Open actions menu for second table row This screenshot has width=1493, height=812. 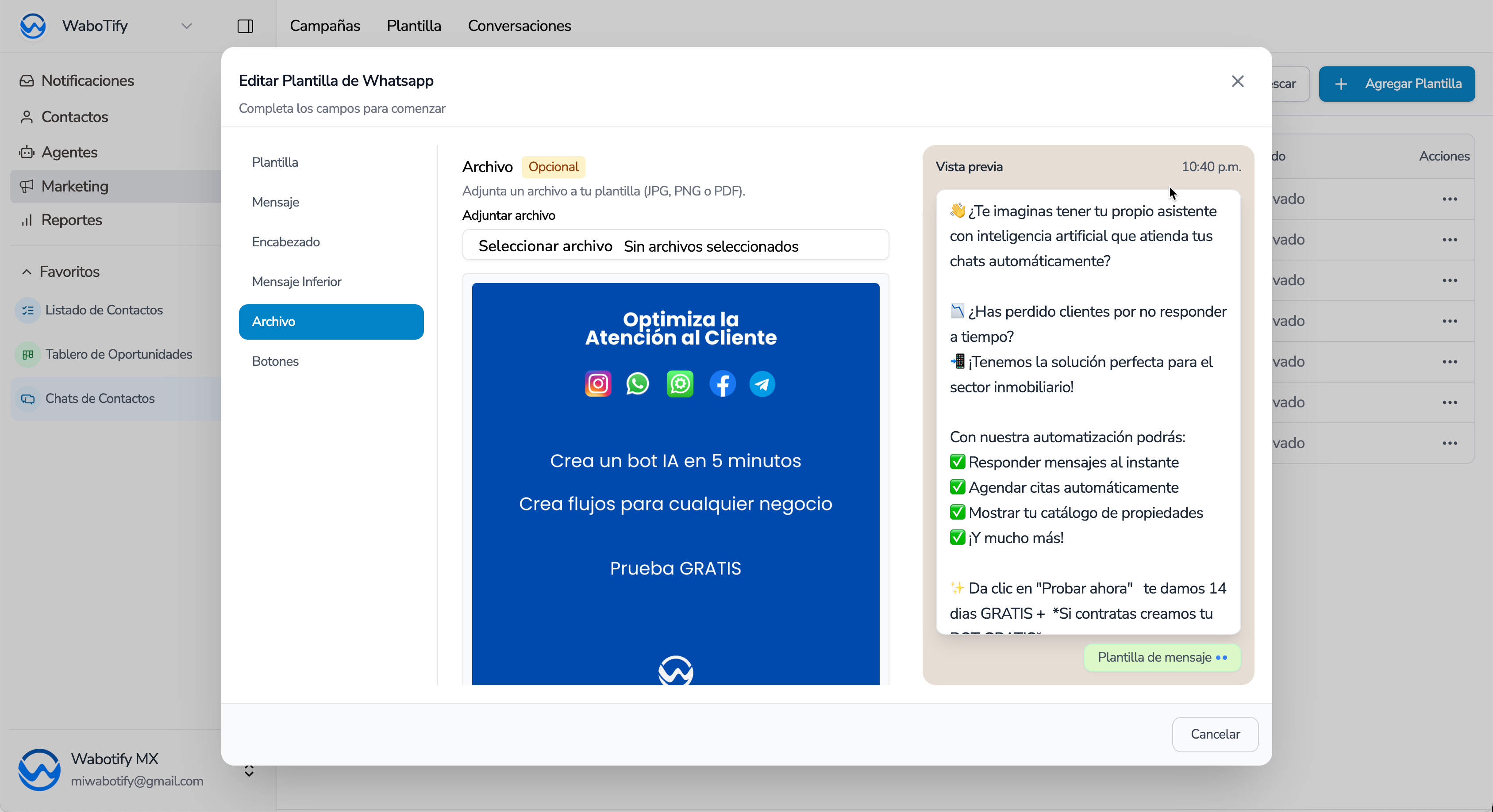coord(1450,240)
